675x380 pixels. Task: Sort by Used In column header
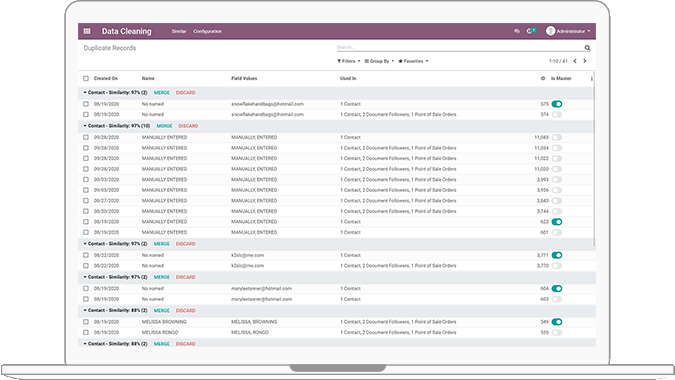click(x=348, y=78)
